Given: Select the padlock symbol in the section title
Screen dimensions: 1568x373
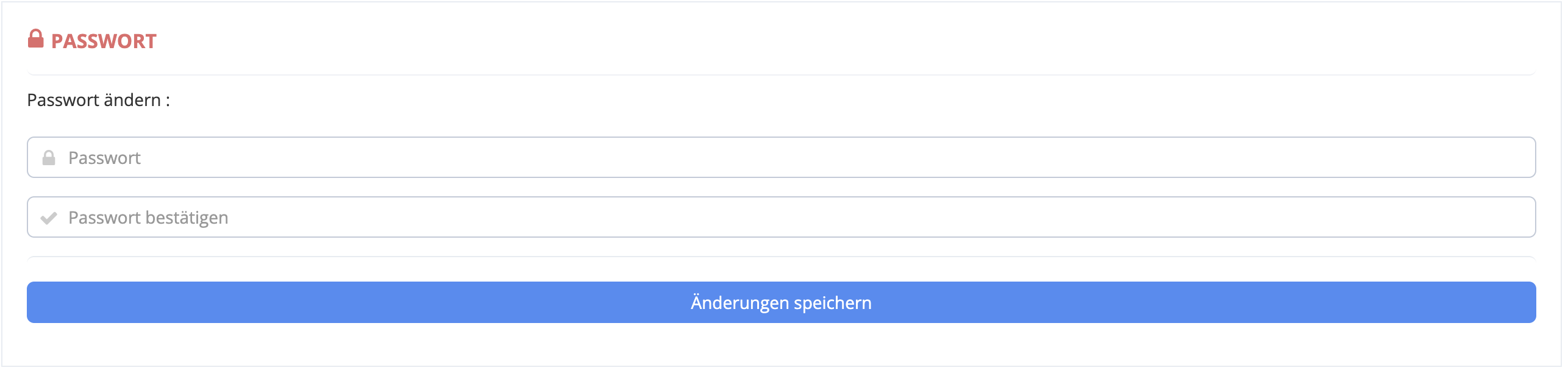Looking at the screenshot, I should pyautogui.click(x=36, y=38).
